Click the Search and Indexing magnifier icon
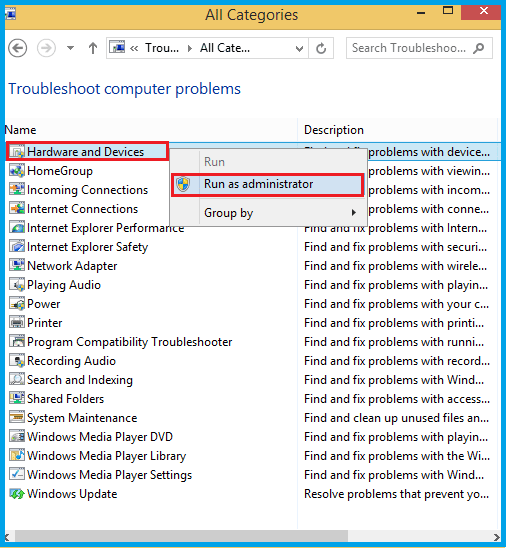This screenshot has width=506, height=548. (x=17, y=380)
